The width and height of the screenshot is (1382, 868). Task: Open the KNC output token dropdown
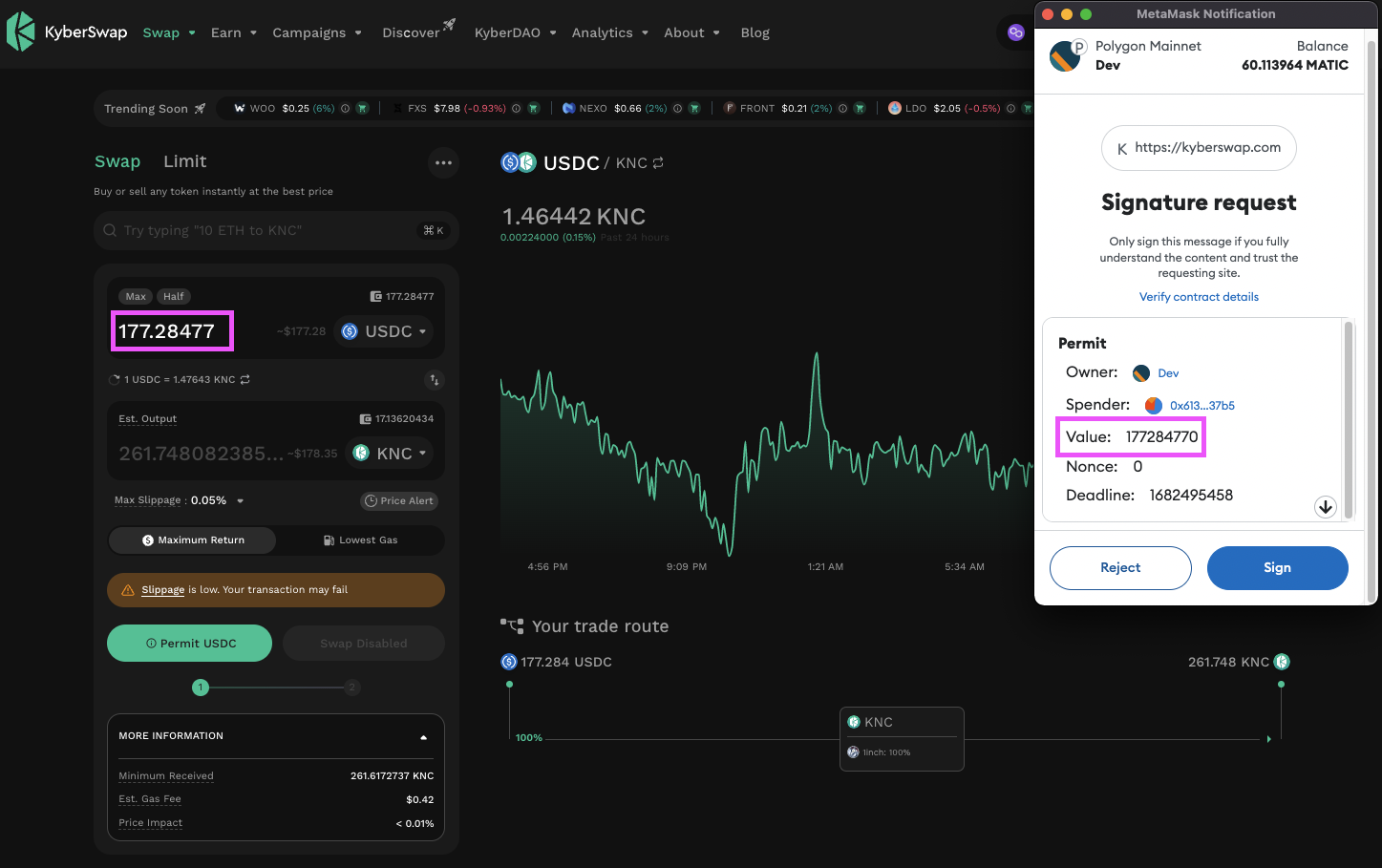click(x=390, y=454)
